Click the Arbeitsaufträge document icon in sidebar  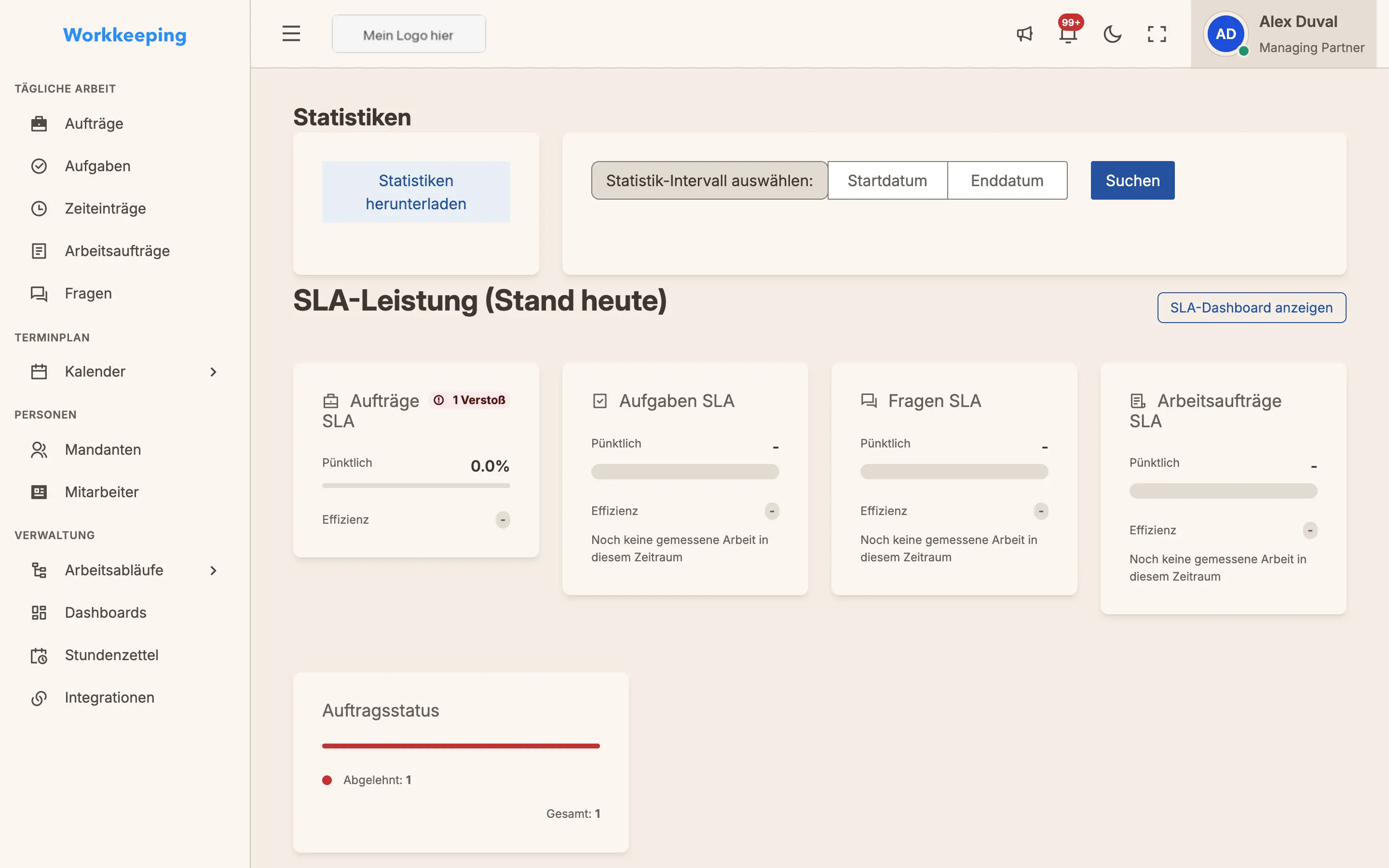[x=39, y=251]
